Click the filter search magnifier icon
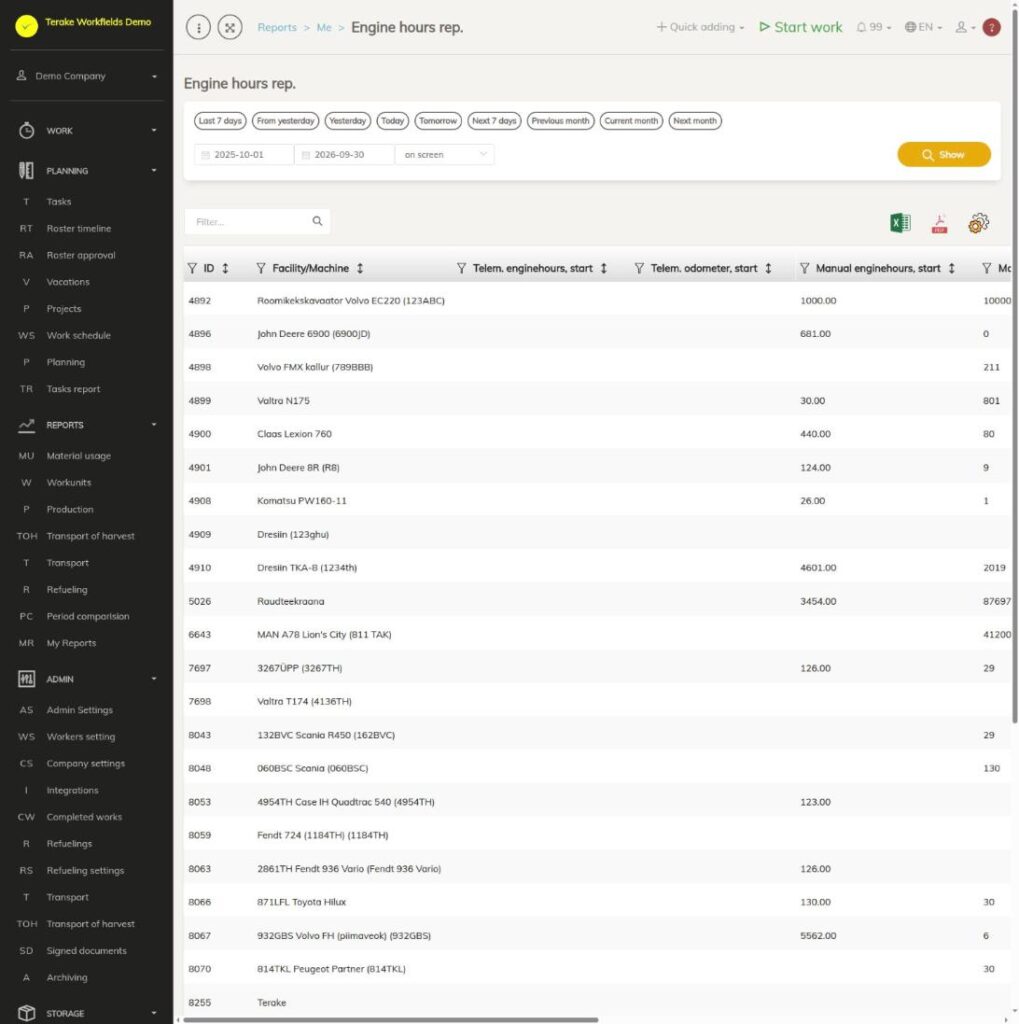The image size is (1019, 1024). [x=317, y=221]
